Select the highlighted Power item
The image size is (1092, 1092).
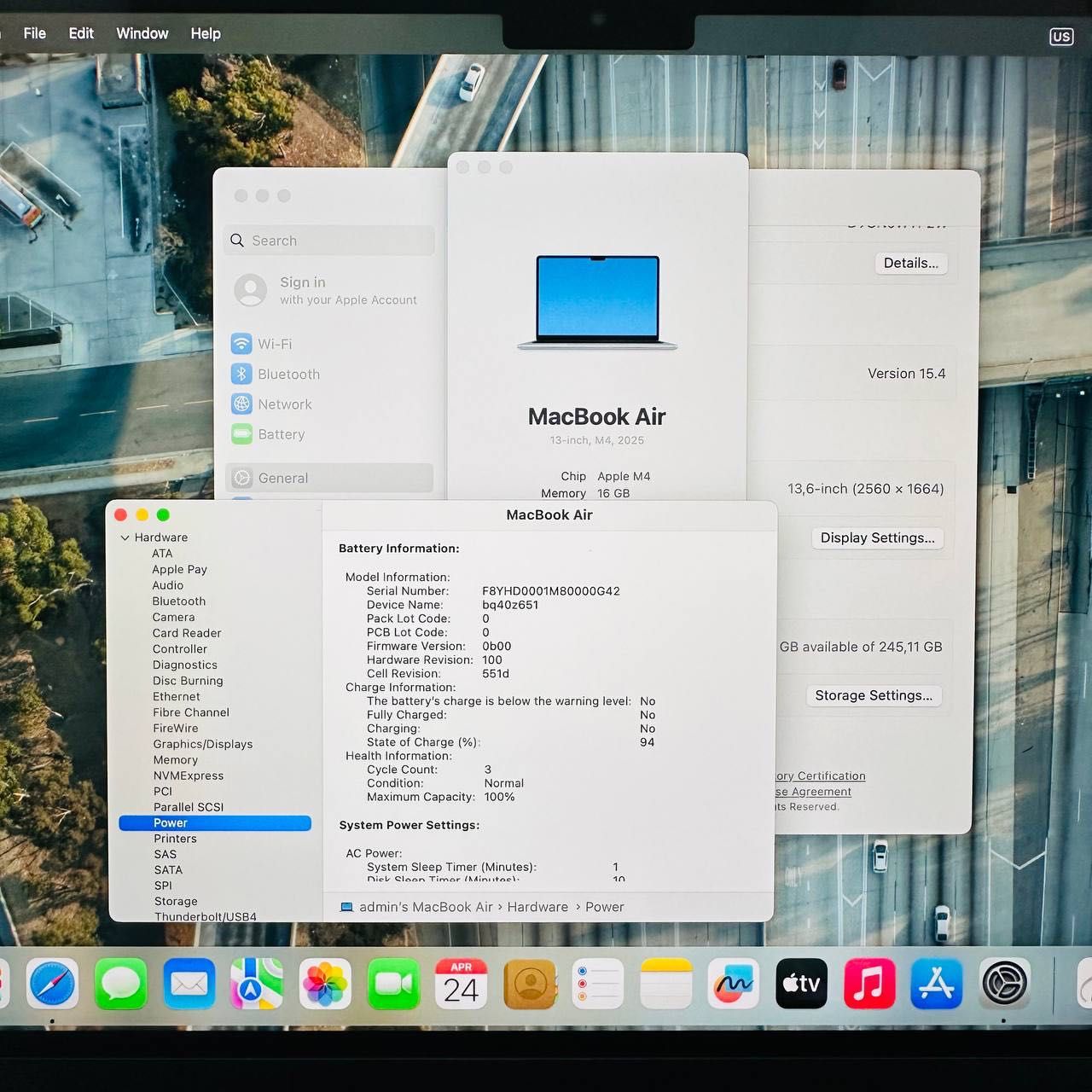pos(215,823)
